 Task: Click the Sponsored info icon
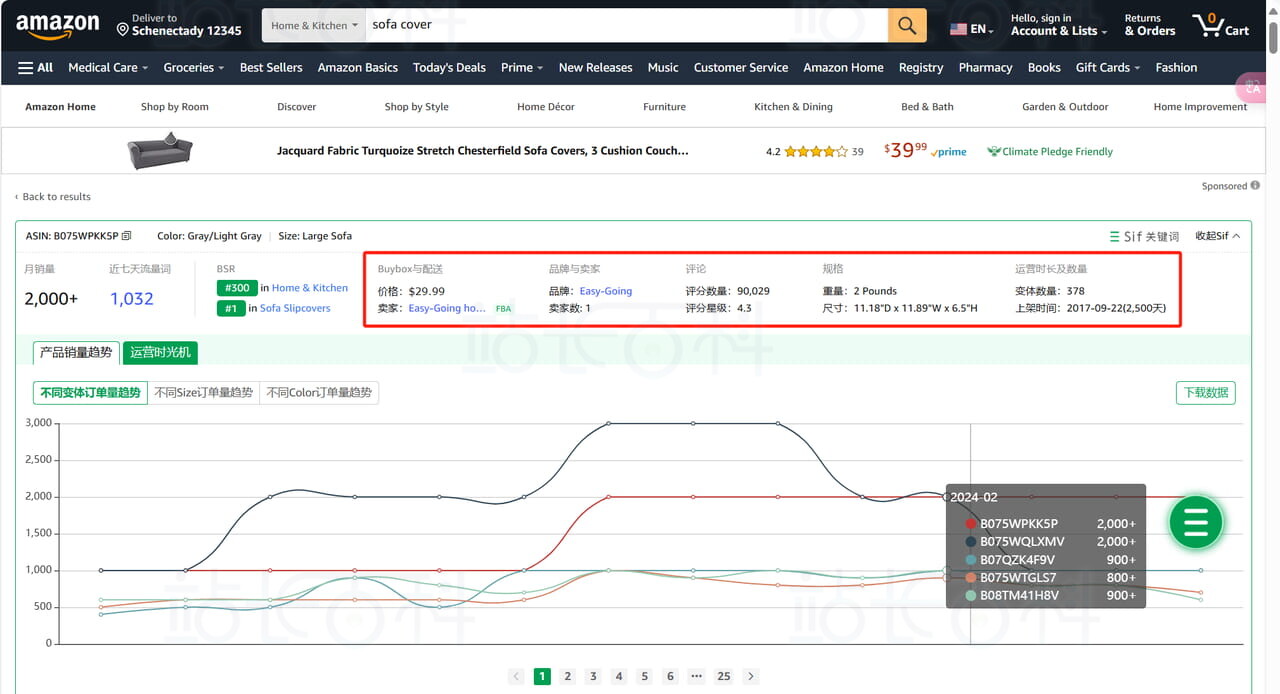click(x=1255, y=186)
